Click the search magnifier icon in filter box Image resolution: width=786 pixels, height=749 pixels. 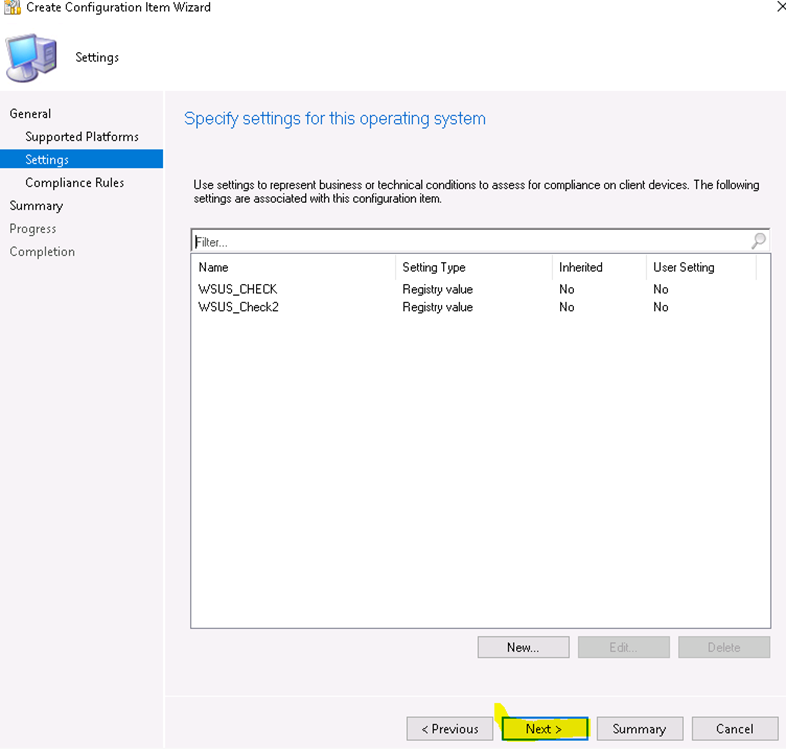tap(759, 241)
